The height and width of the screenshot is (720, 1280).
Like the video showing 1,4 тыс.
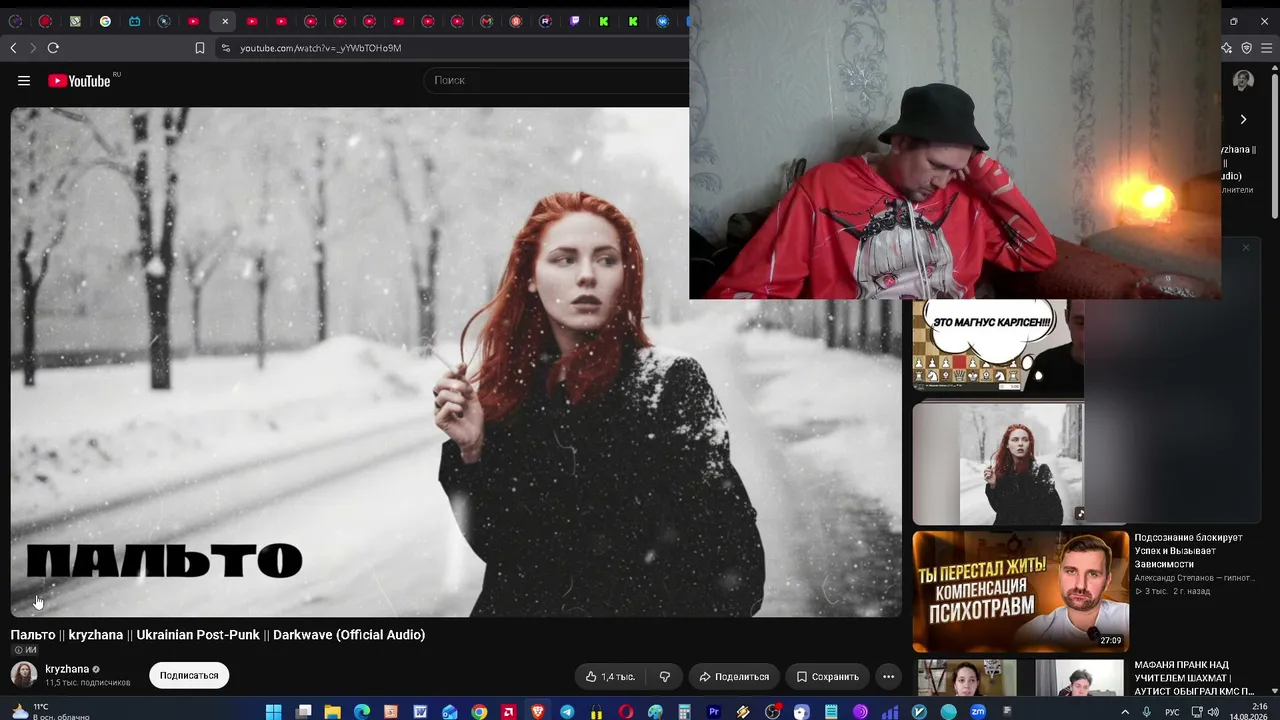[610, 677]
